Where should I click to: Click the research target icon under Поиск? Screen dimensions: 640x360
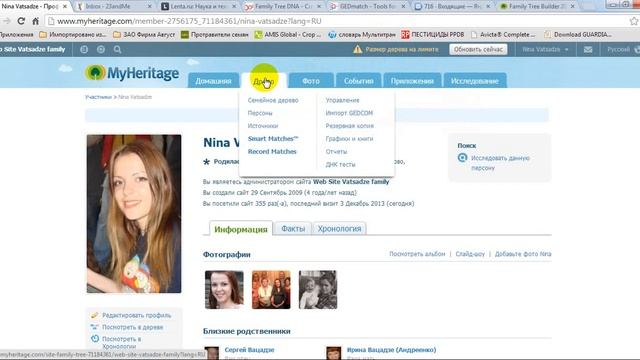tap(462, 158)
